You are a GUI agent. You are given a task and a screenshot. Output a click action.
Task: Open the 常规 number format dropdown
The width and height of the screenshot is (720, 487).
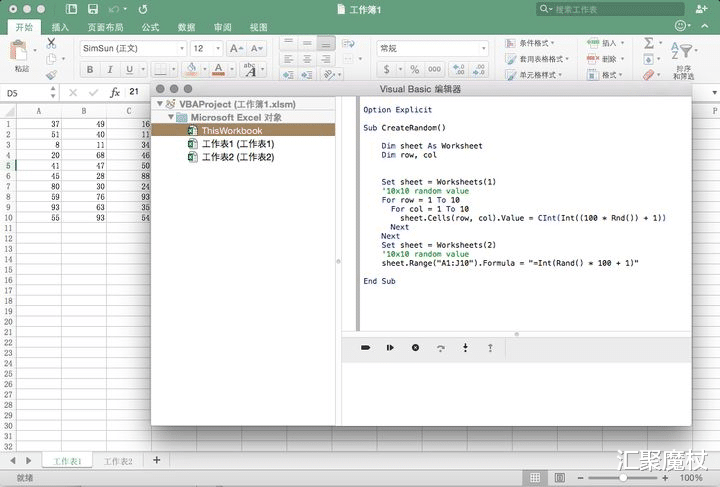point(484,48)
